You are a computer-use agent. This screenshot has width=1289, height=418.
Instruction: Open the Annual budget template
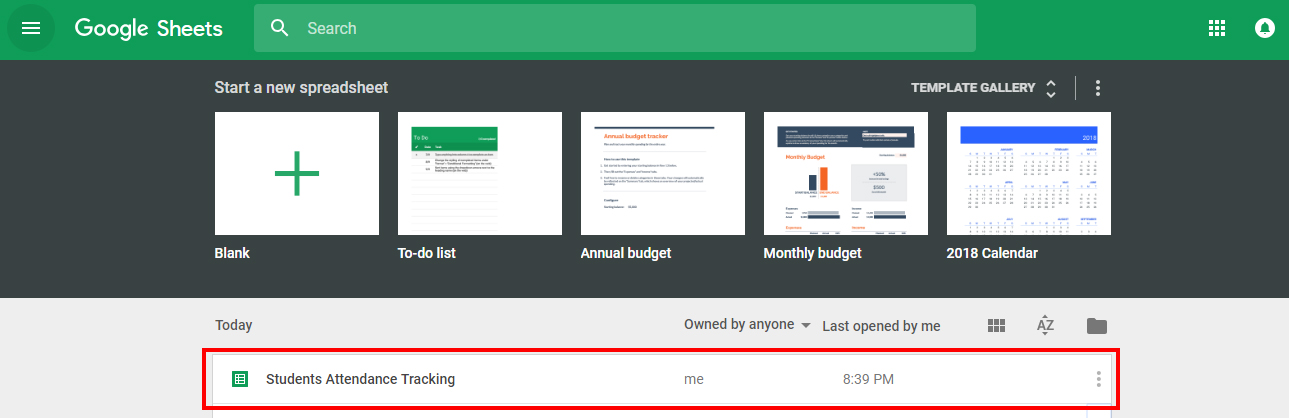point(663,173)
